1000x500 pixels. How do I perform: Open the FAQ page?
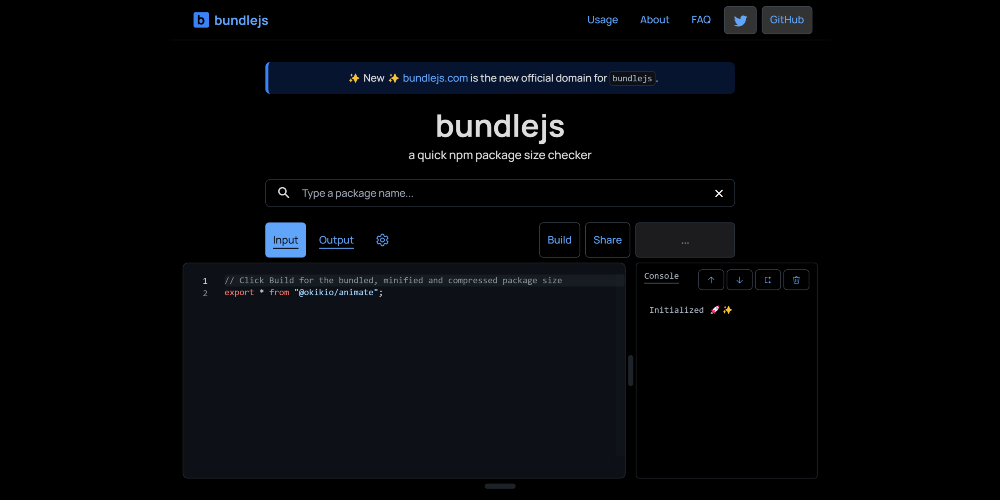[701, 20]
